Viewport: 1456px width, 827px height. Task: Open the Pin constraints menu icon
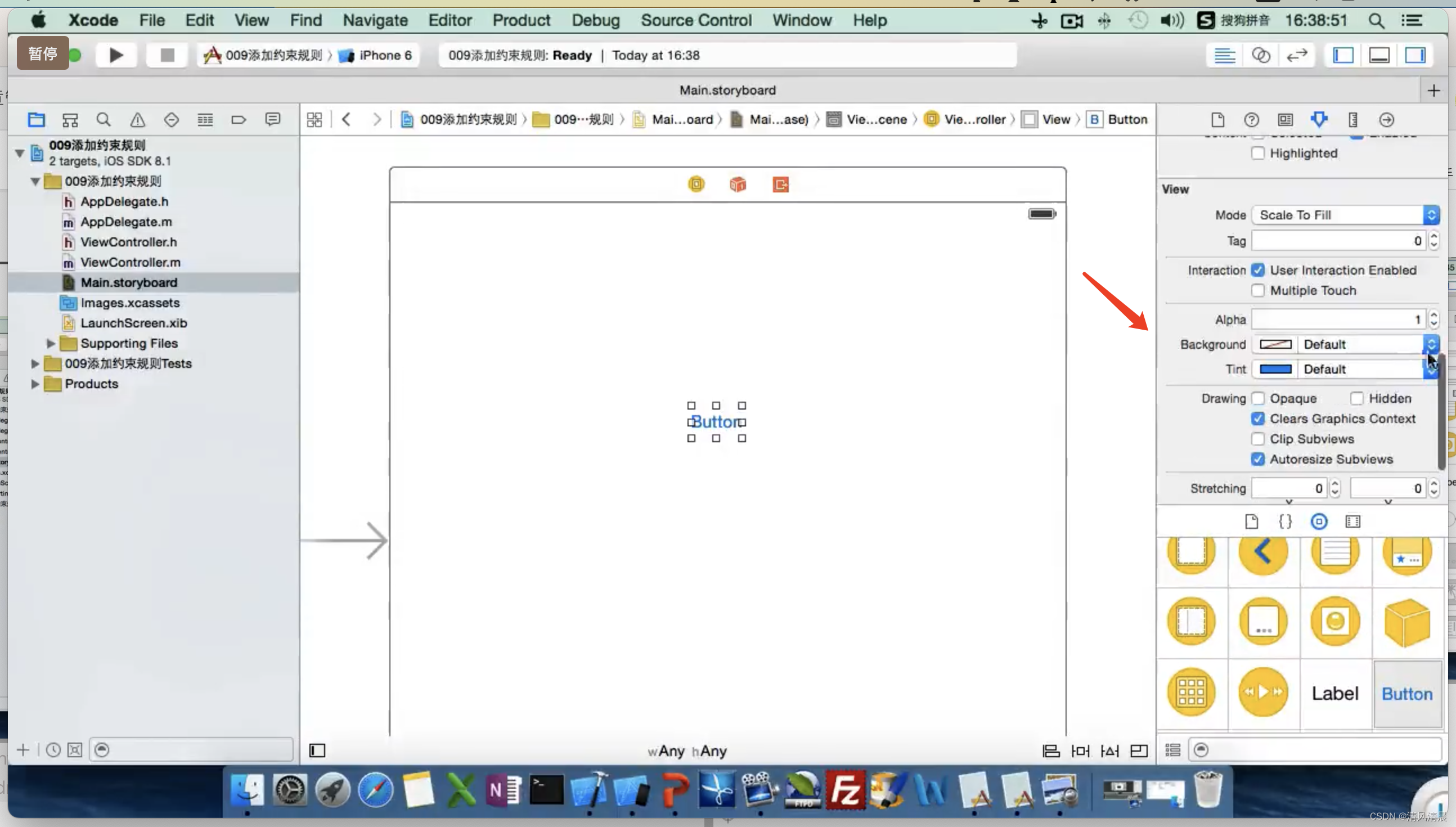tap(1080, 750)
